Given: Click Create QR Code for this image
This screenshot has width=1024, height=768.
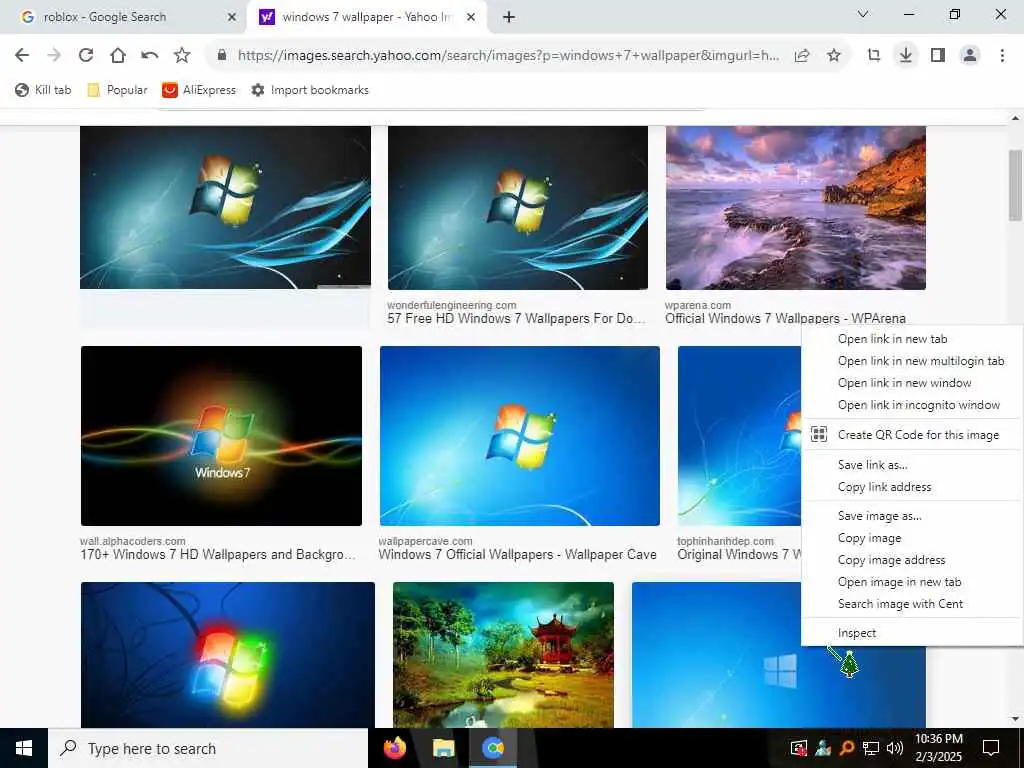Looking at the screenshot, I should pyautogui.click(x=912, y=435).
